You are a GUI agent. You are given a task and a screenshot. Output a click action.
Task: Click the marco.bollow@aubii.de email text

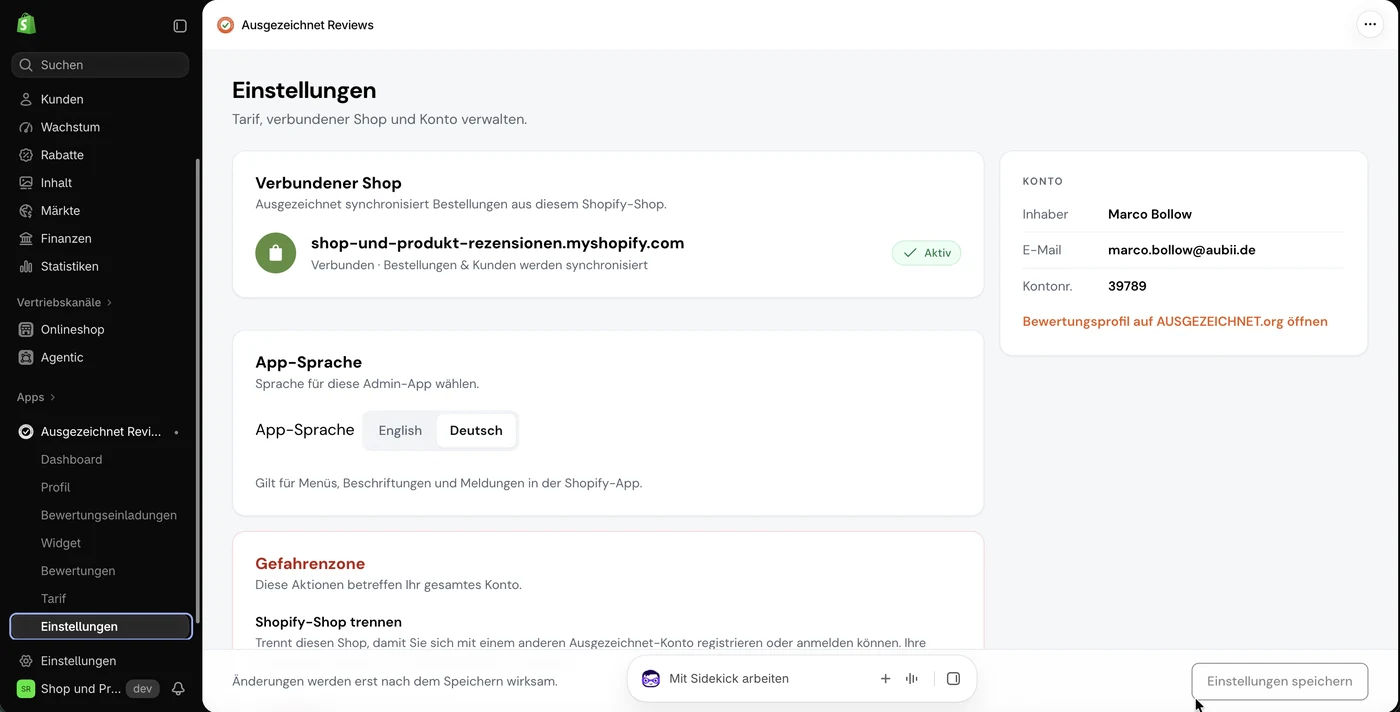[1182, 250]
